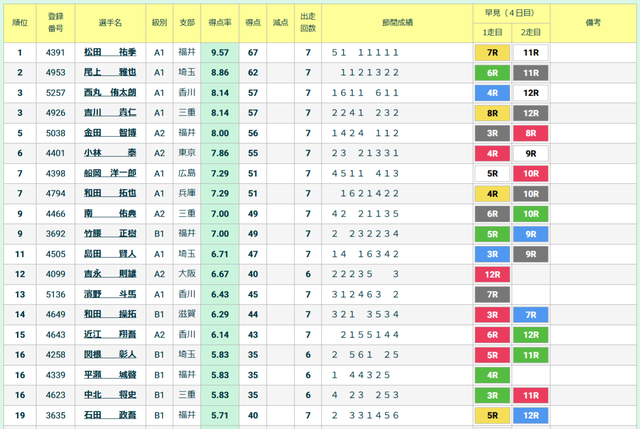Viewport: 640px width, 429px height.
Task: Open racer link 近江 翔吾
Action: (x=110, y=335)
